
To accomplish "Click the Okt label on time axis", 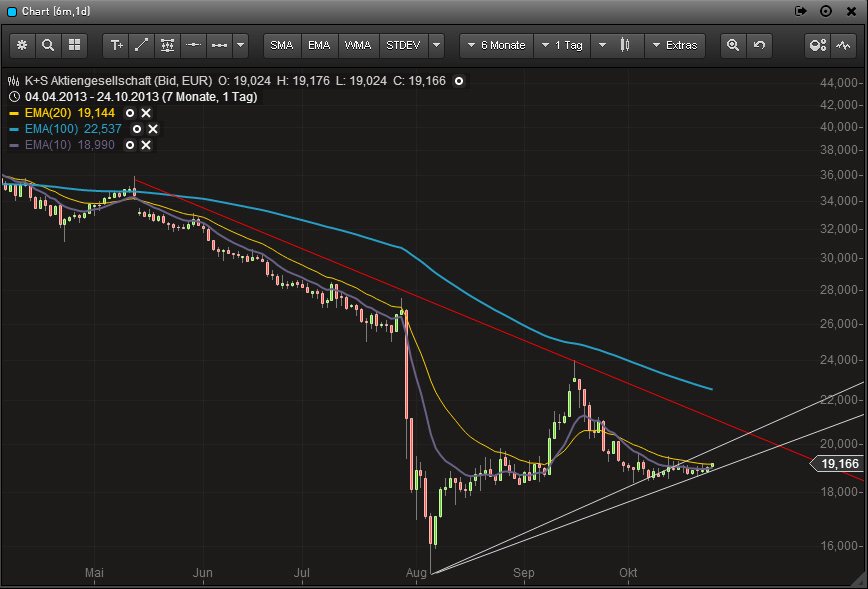I will pos(628,573).
